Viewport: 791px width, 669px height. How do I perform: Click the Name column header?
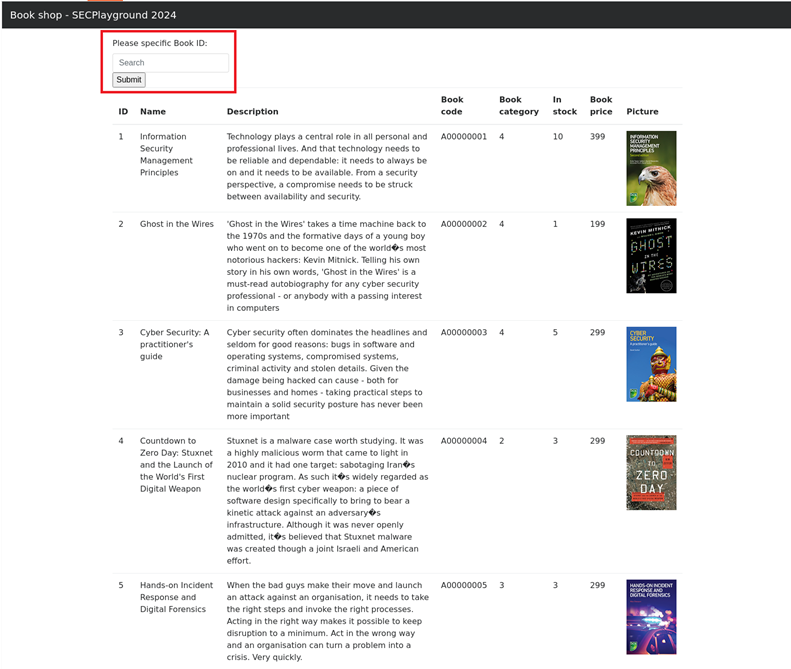[x=153, y=112]
